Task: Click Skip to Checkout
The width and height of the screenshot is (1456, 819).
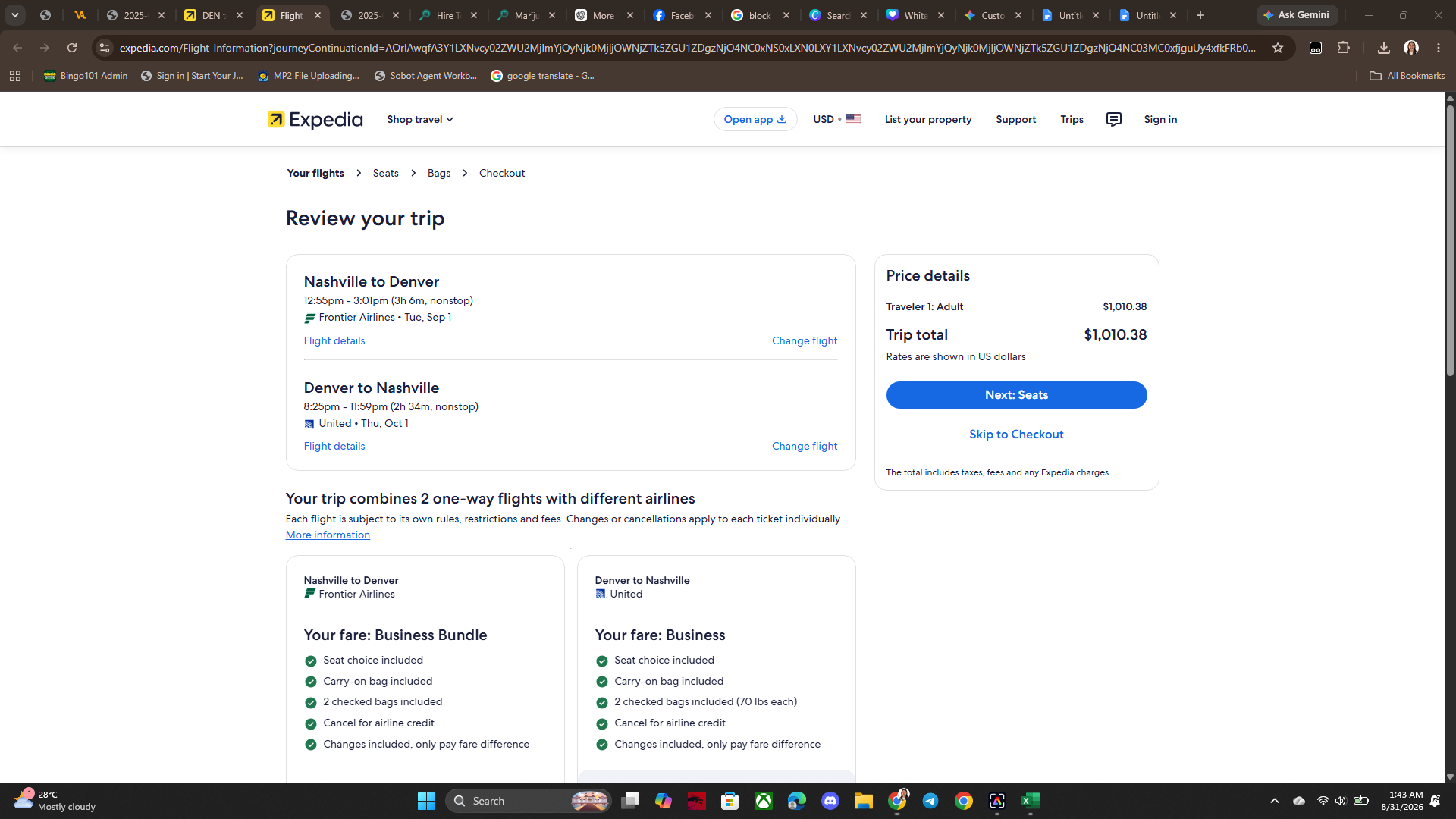Action: 1016,435
